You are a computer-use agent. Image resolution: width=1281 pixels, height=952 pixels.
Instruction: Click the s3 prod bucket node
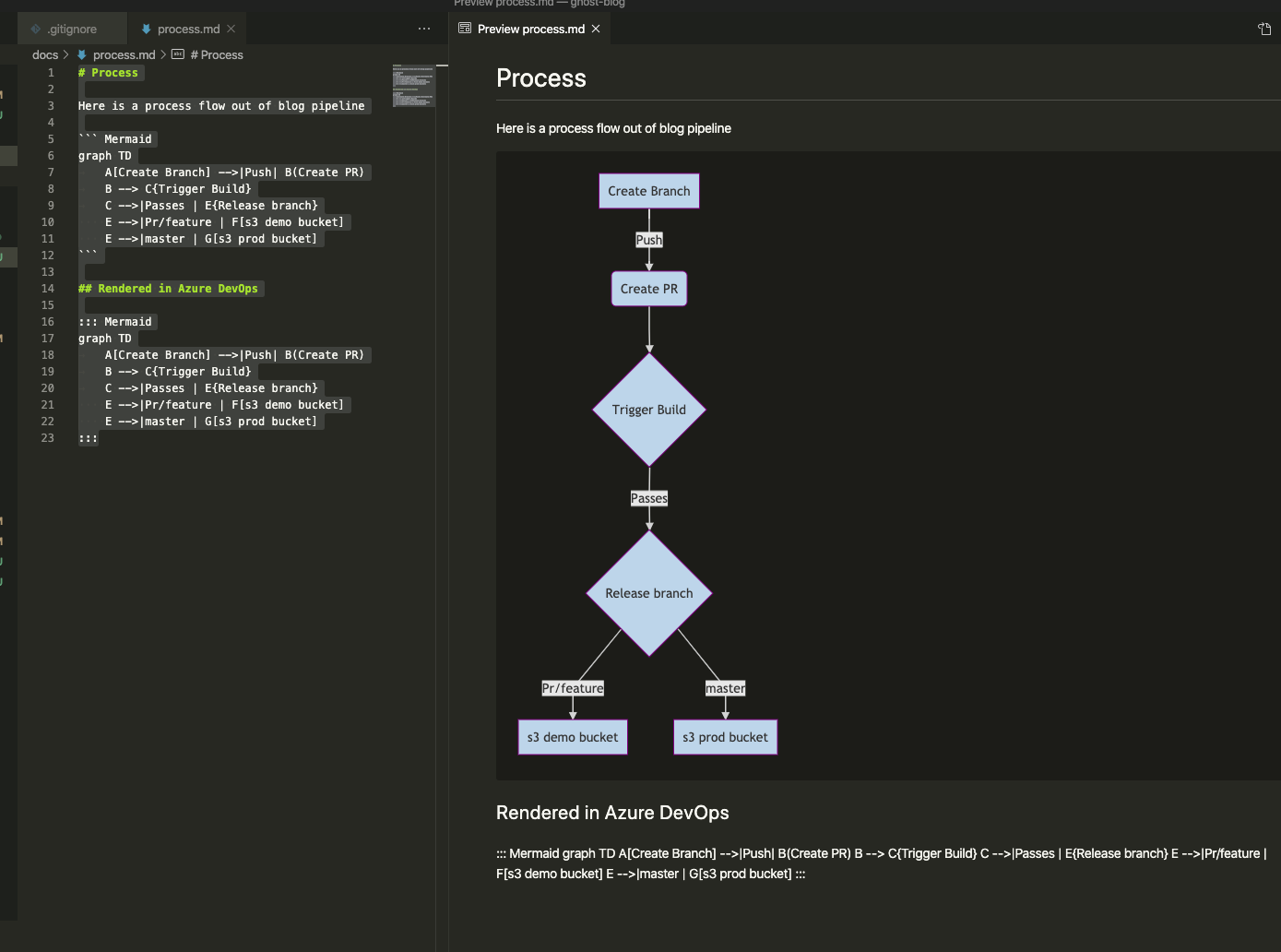tap(725, 736)
